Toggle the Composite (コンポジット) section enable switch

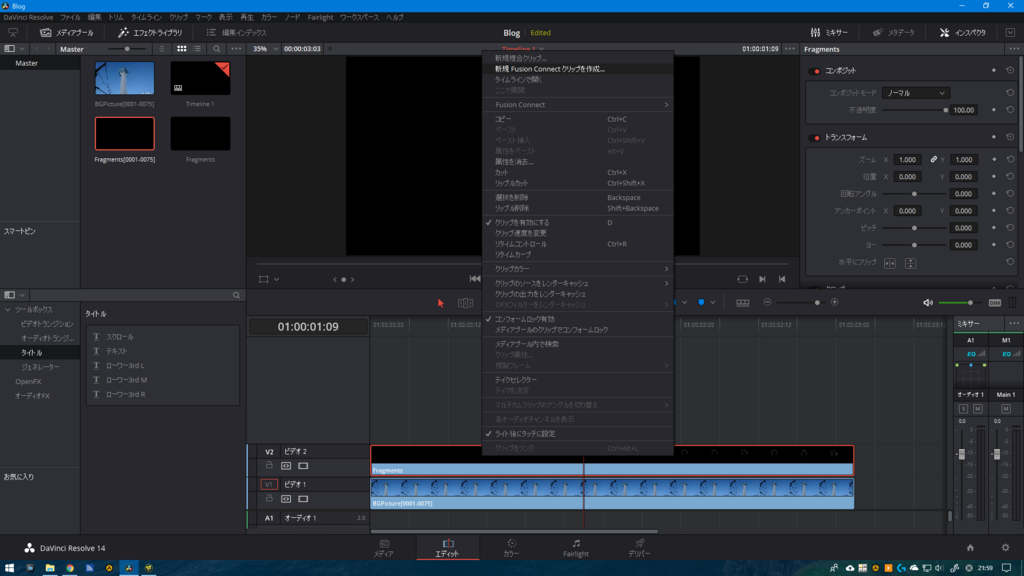pyautogui.click(x=815, y=71)
